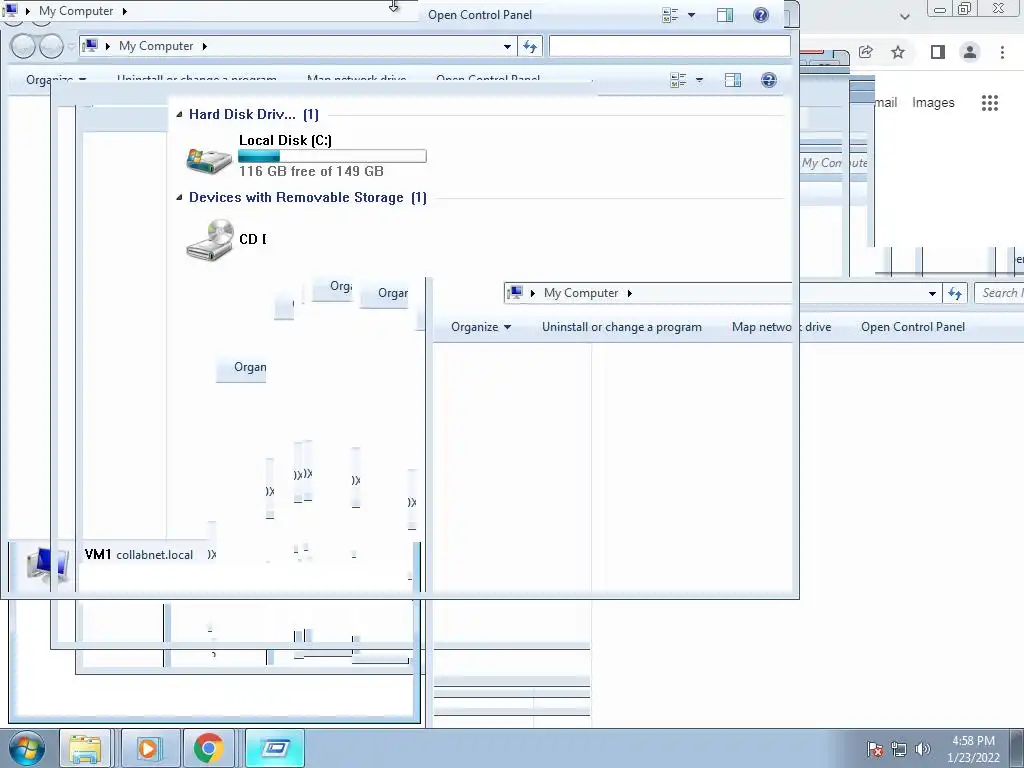1024x768 pixels.
Task: Open Chrome's side panel icon
Action: click(x=938, y=52)
